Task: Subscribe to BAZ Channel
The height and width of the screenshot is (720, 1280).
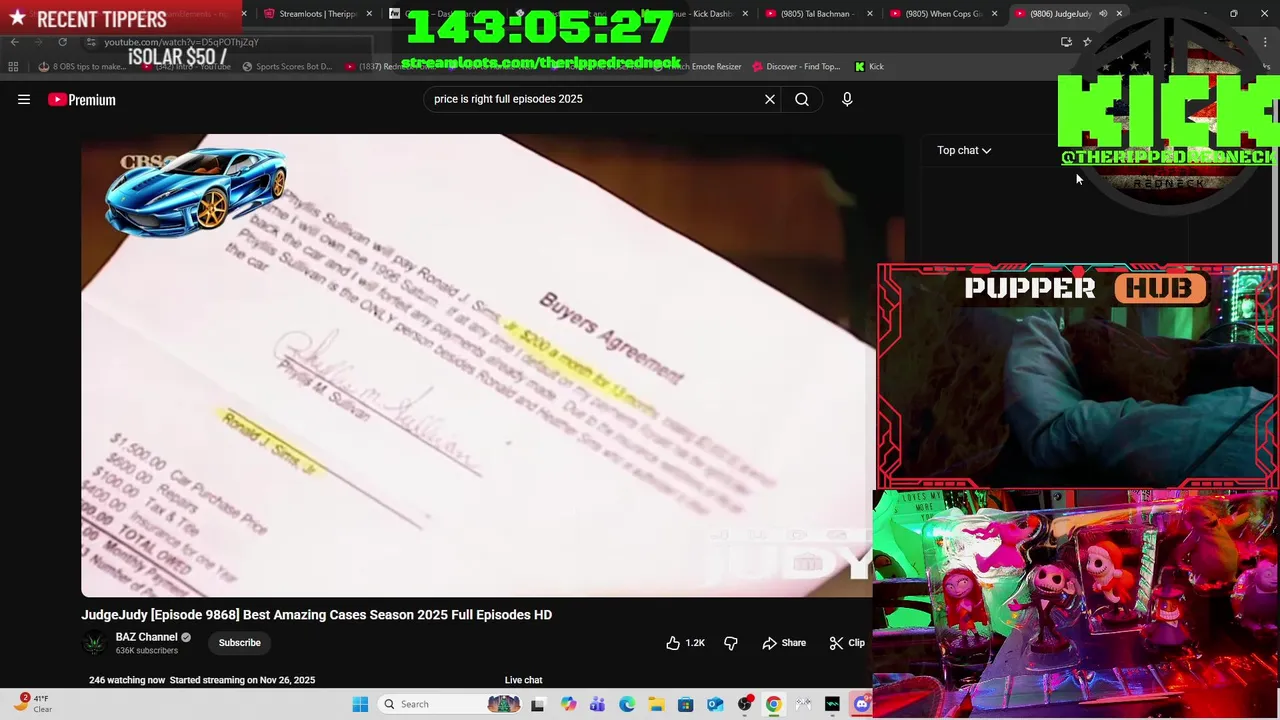Action: click(240, 643)
